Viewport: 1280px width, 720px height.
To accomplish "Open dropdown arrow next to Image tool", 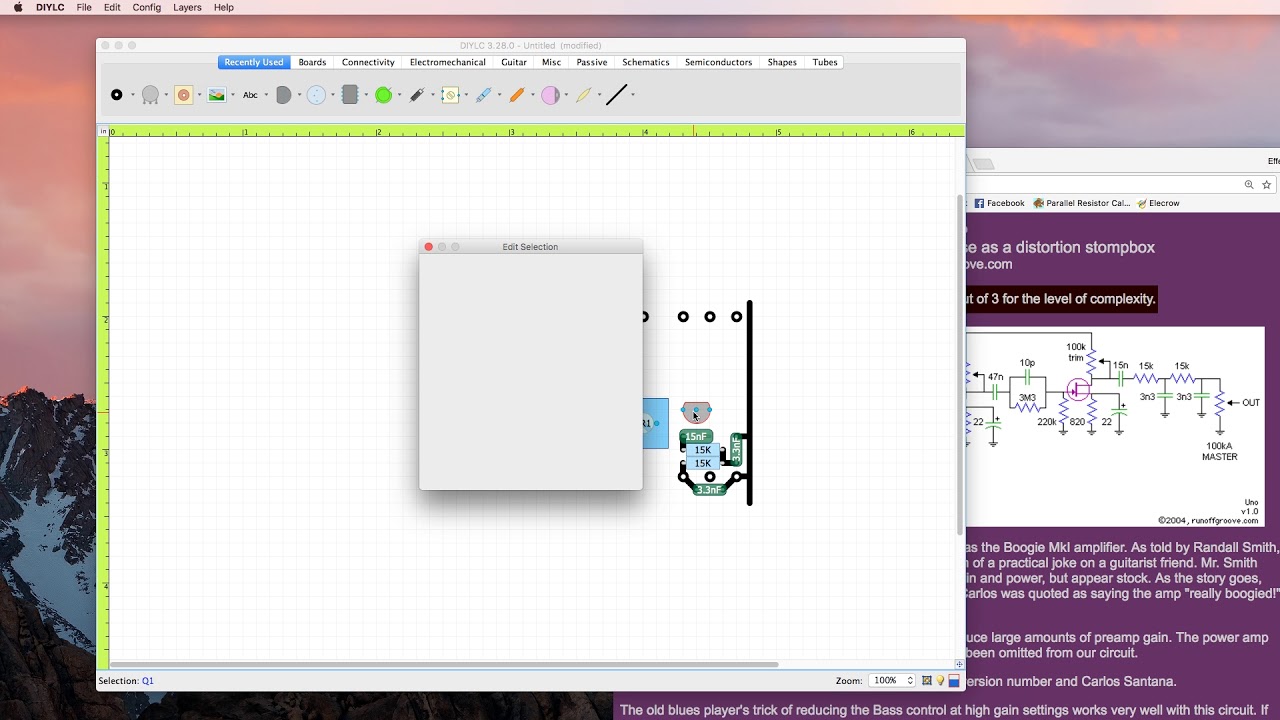I will [x=233, y=96].
